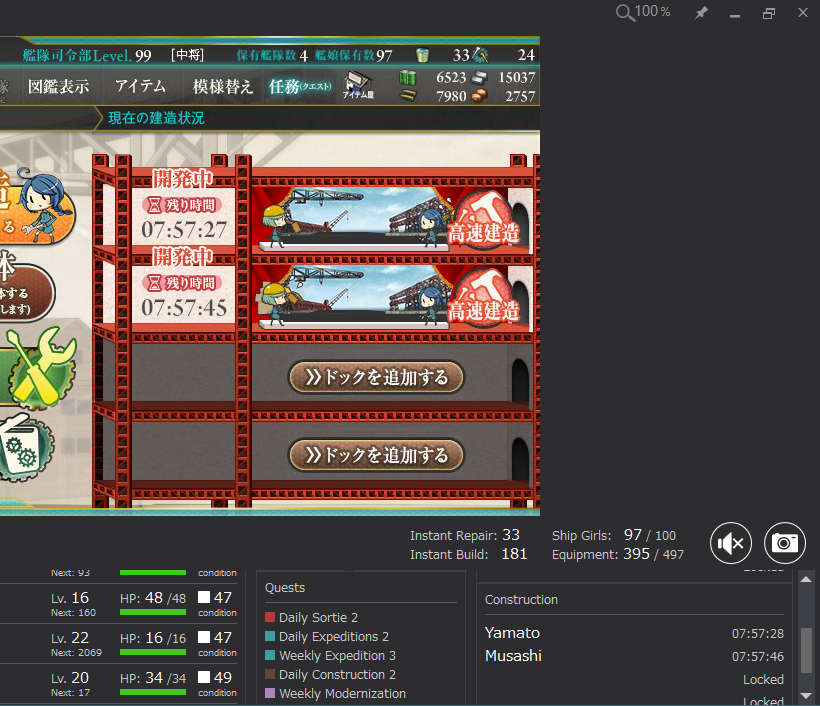The width and height of the screenshot is (820, 706).
Task: Click the HP 48/48 health bar
Action: 153,612
